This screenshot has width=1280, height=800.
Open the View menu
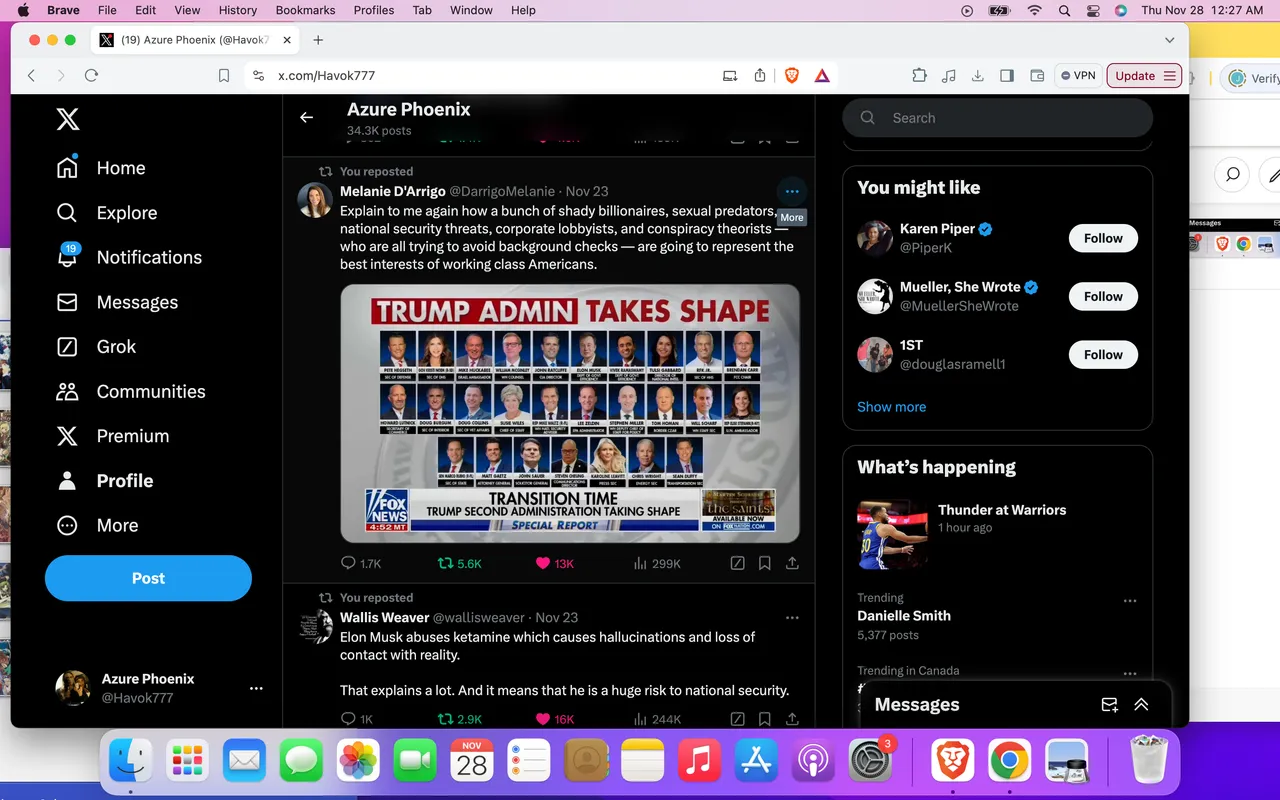click(x=187, y=10)
